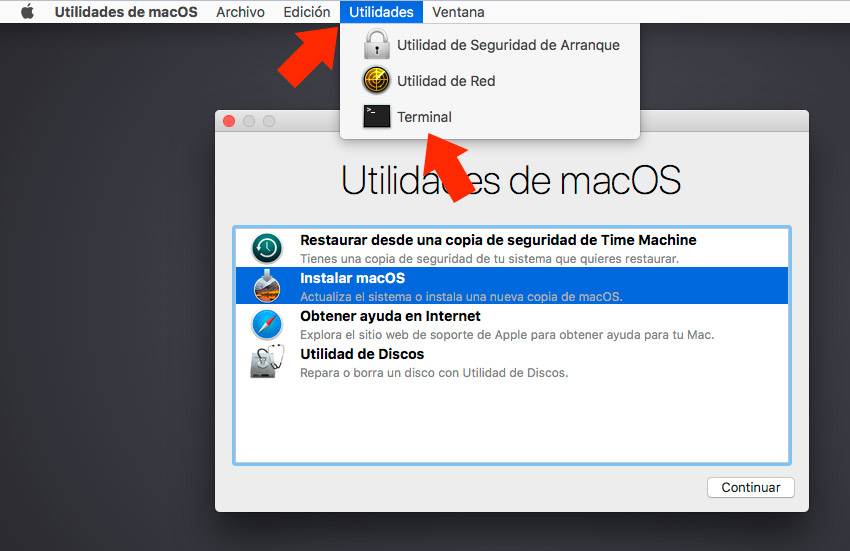
Task: Open the Archivo menu
Action: 240,12
